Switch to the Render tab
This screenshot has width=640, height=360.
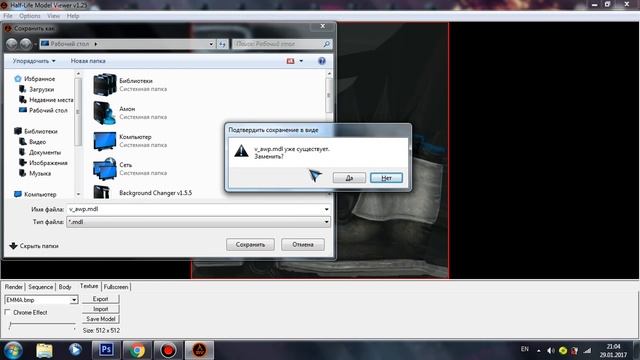click(13, 287)
